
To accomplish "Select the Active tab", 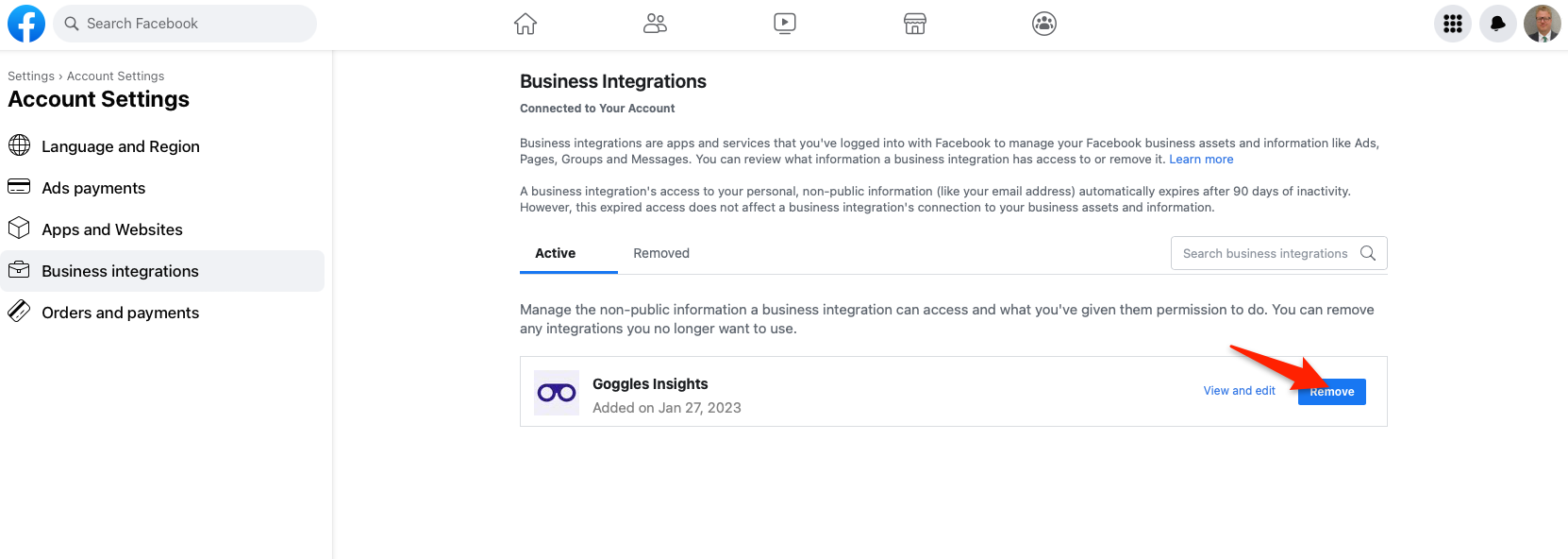I will coord(556,253).
